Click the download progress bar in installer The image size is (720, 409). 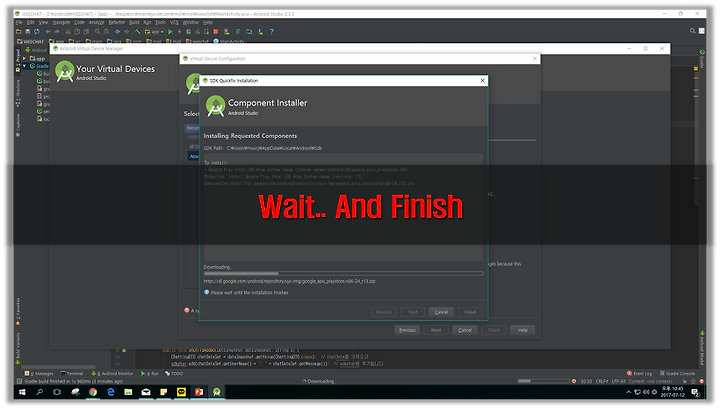tap(343, 274)
